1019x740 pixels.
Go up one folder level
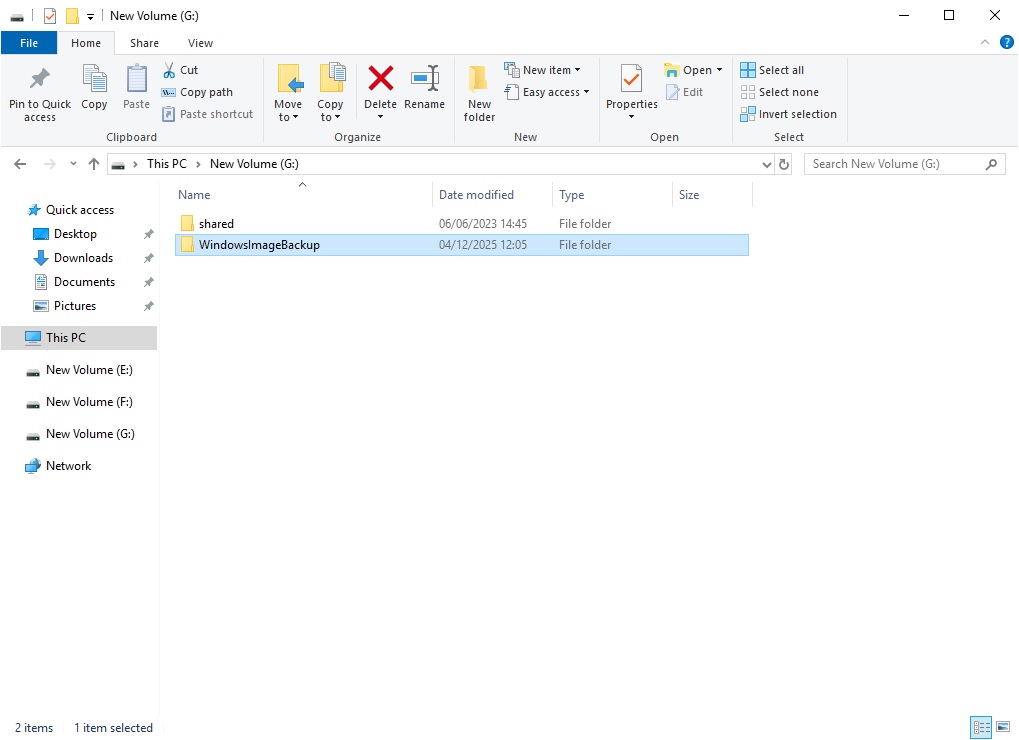point(94,164)
